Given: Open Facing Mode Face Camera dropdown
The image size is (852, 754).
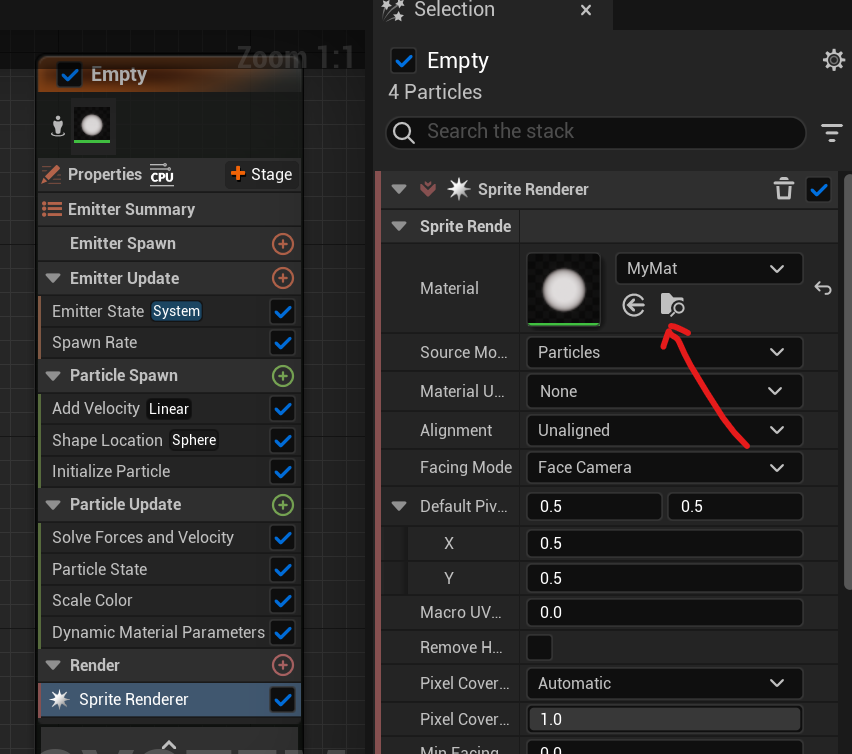Looking at the screenshot, I should point(665,467).
